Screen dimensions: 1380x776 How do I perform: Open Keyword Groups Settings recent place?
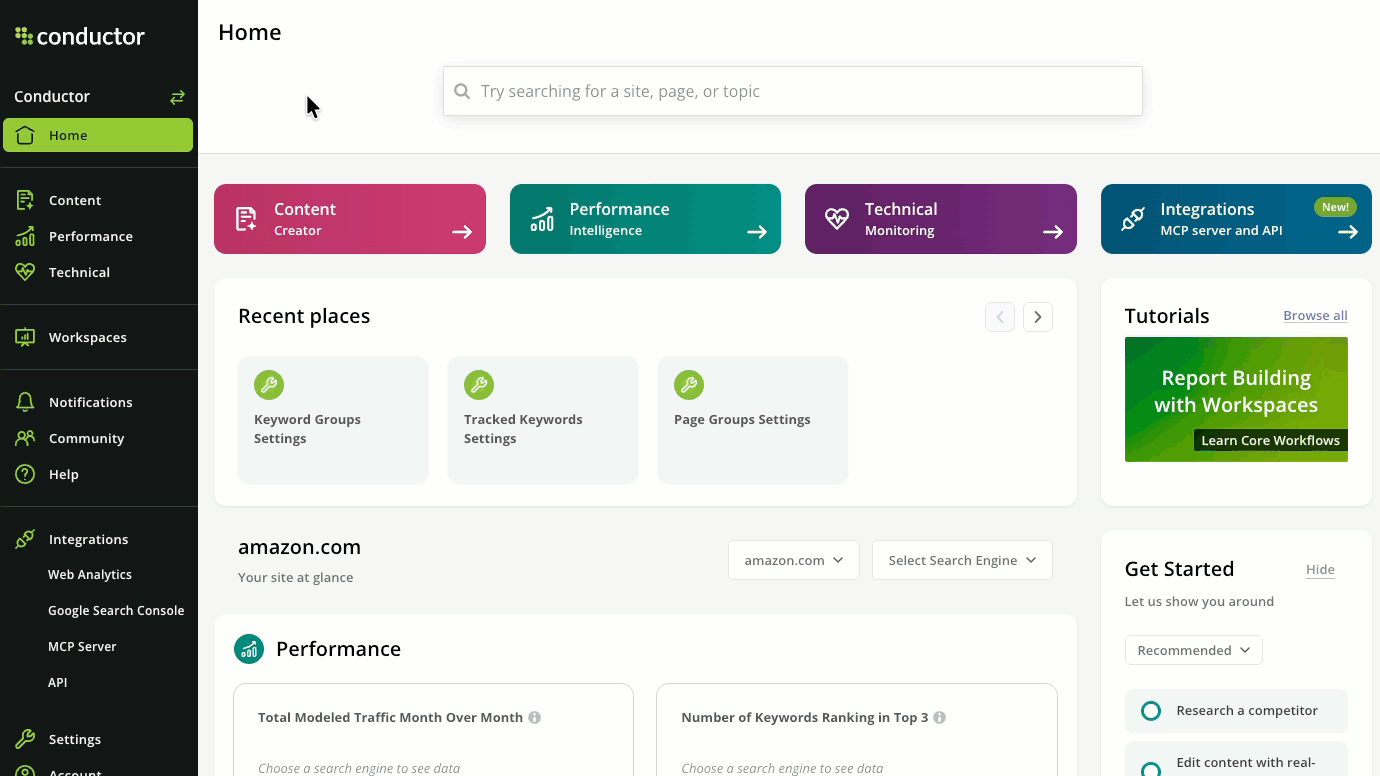pyautogui.click(x=333, y=420)
